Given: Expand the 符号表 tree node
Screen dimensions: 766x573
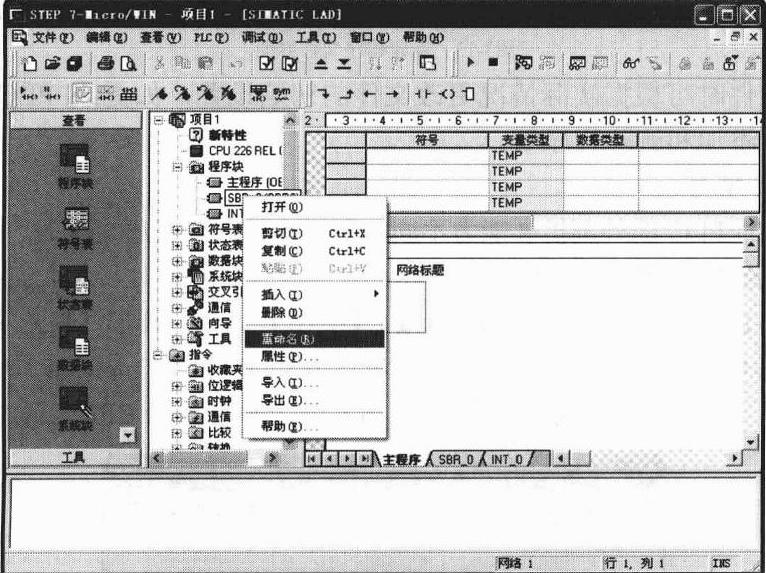Looking at the screenshot, I should click(x=177, y=229).
